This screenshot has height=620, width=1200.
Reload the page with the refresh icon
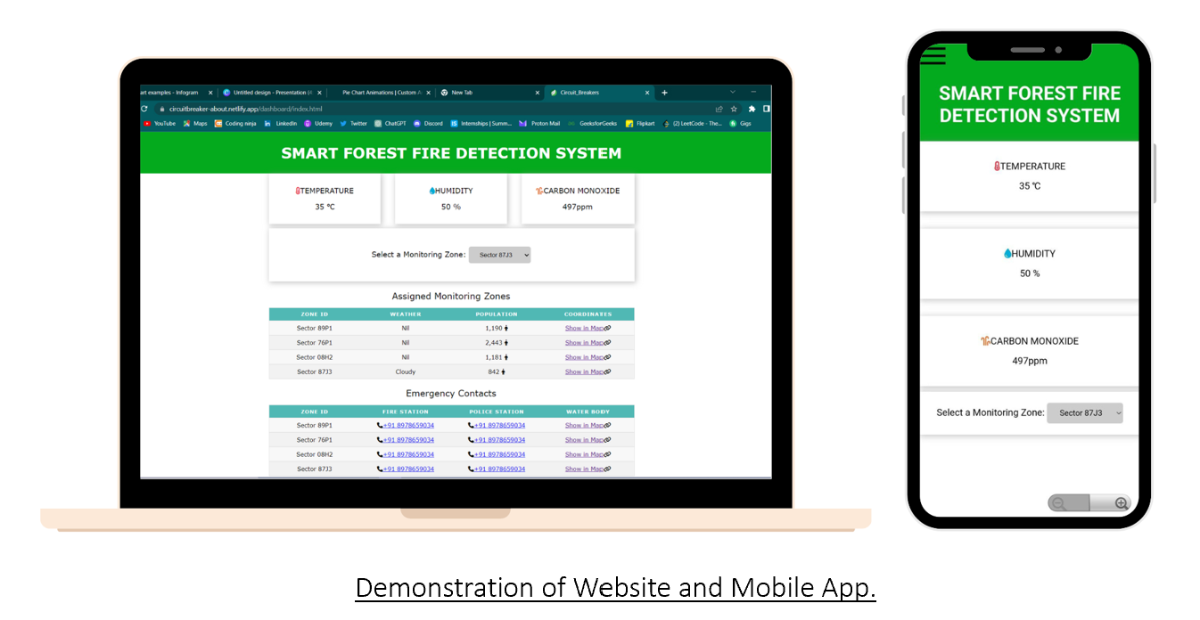144,109
